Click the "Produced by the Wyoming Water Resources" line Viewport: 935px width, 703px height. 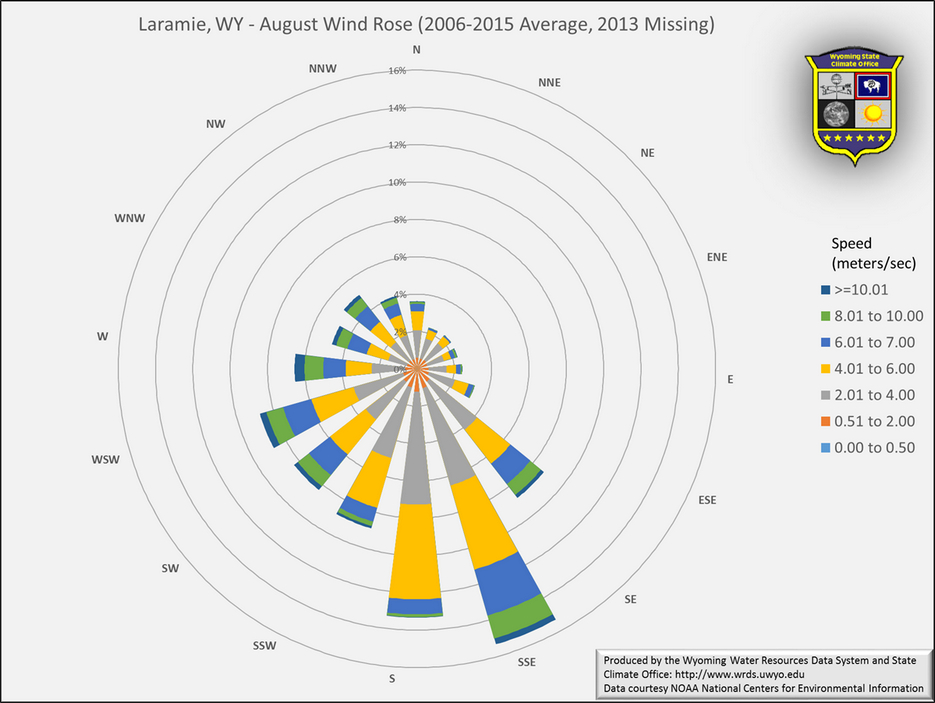[x=760, y=661]
